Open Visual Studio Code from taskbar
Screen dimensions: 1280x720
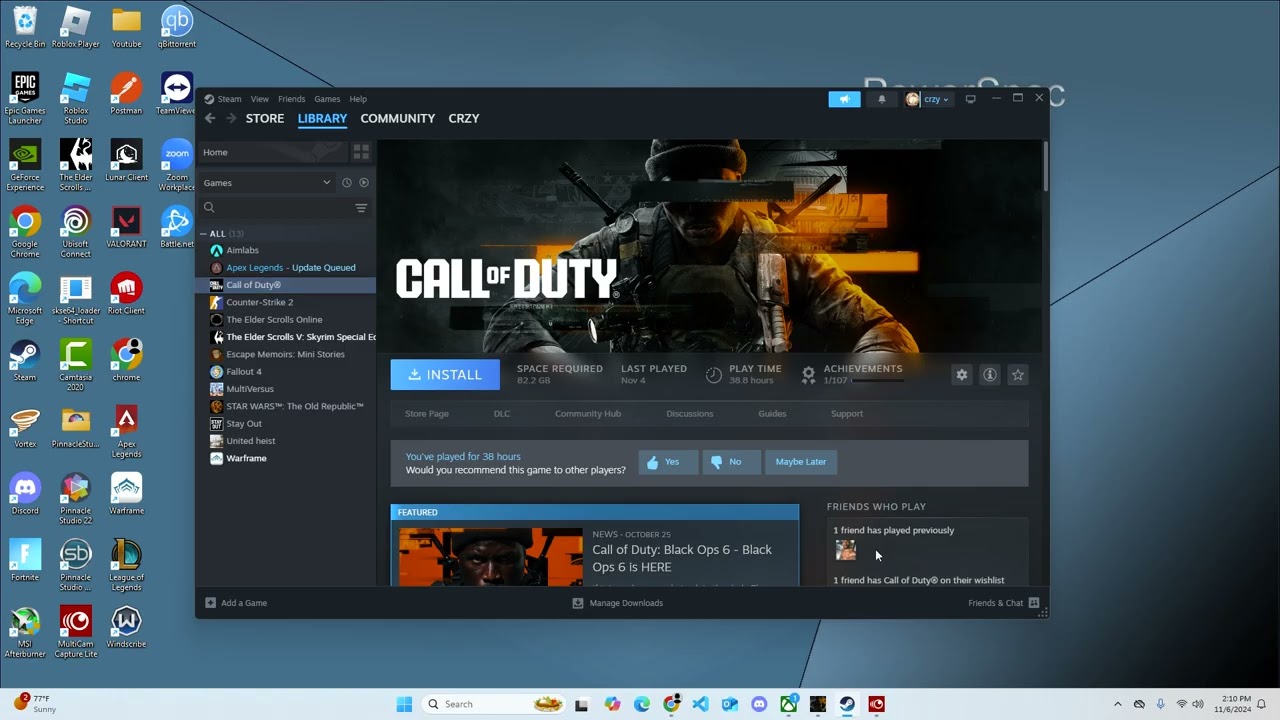click(x=700, y=704)
